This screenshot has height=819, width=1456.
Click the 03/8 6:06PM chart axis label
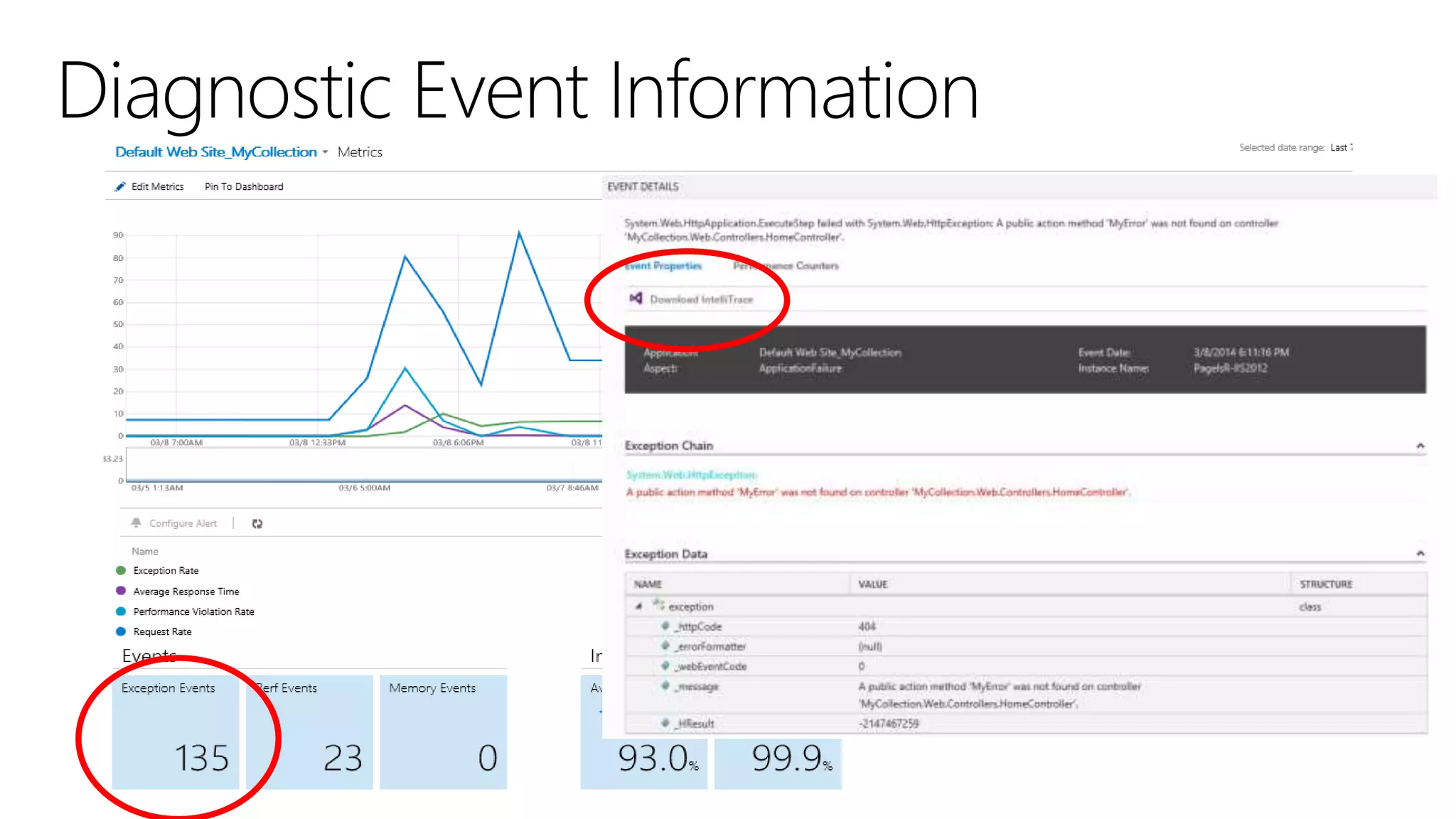point(458,443)
